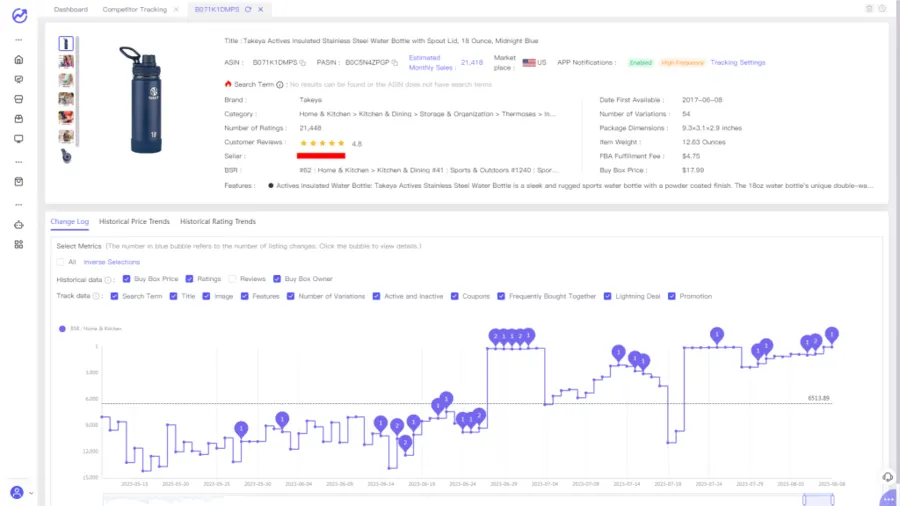Uncheck Frequently Bought Together
This screenshot has width=900, height=506.
pyautogui.click(x=501, y=296)
